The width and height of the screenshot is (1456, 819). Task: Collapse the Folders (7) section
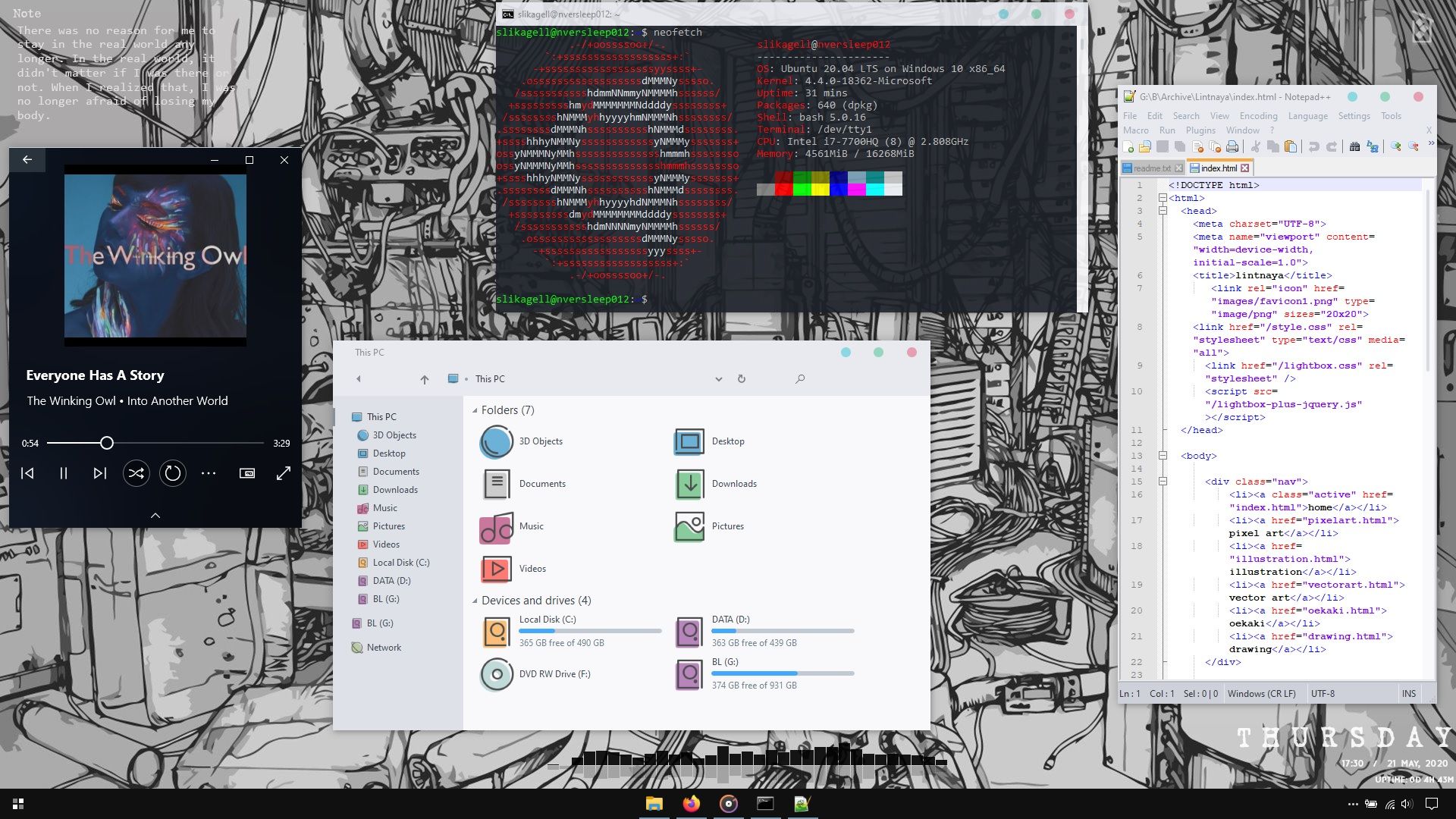click(476, 409)
